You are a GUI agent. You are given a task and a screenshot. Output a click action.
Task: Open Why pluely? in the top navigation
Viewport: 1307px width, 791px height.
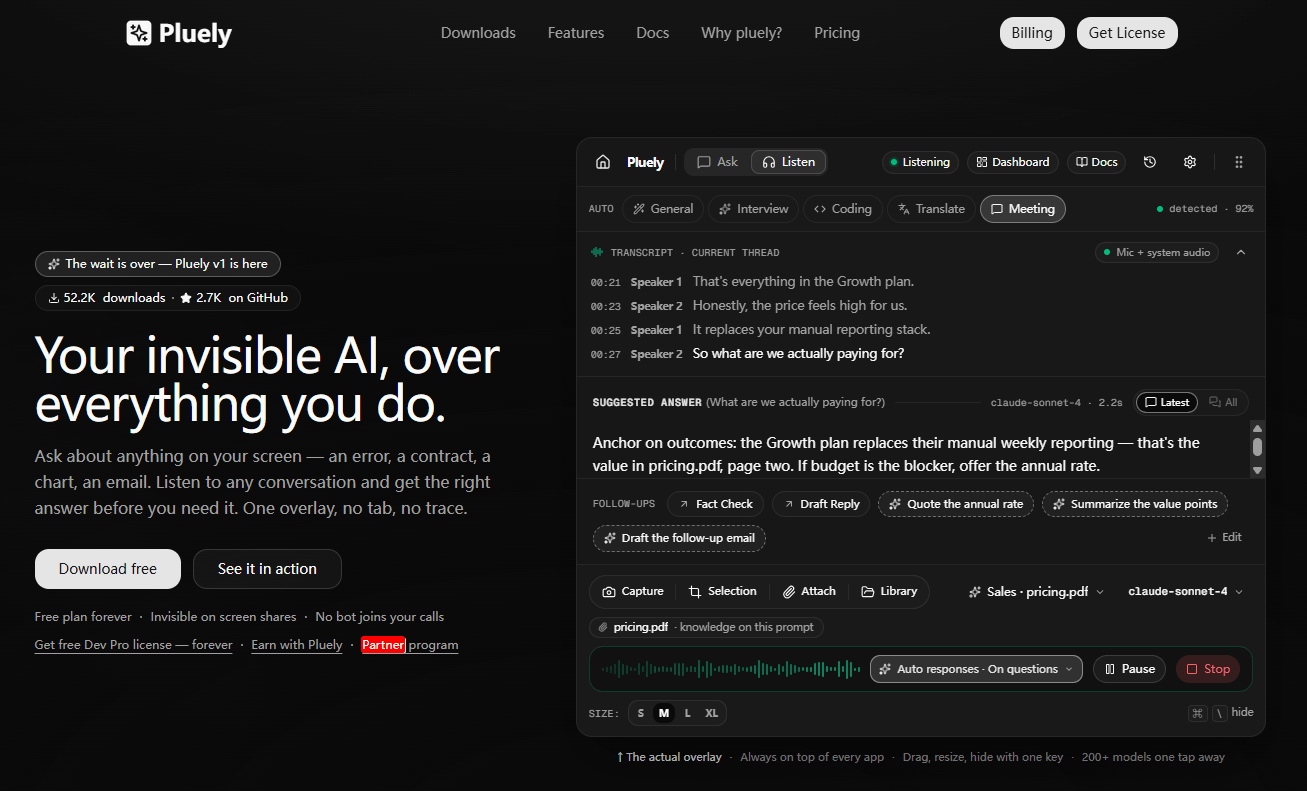click(742, 33)
